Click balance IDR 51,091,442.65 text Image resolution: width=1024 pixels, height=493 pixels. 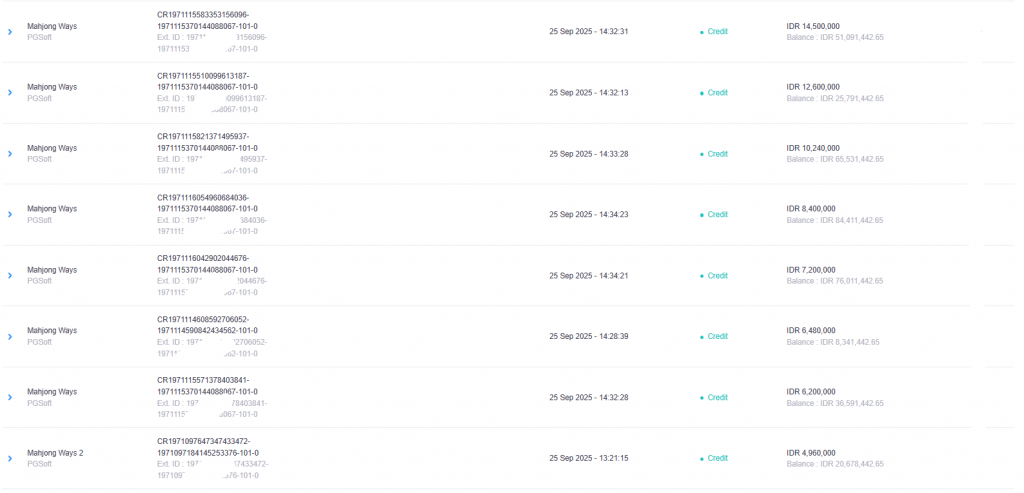(x=835, y=37)
